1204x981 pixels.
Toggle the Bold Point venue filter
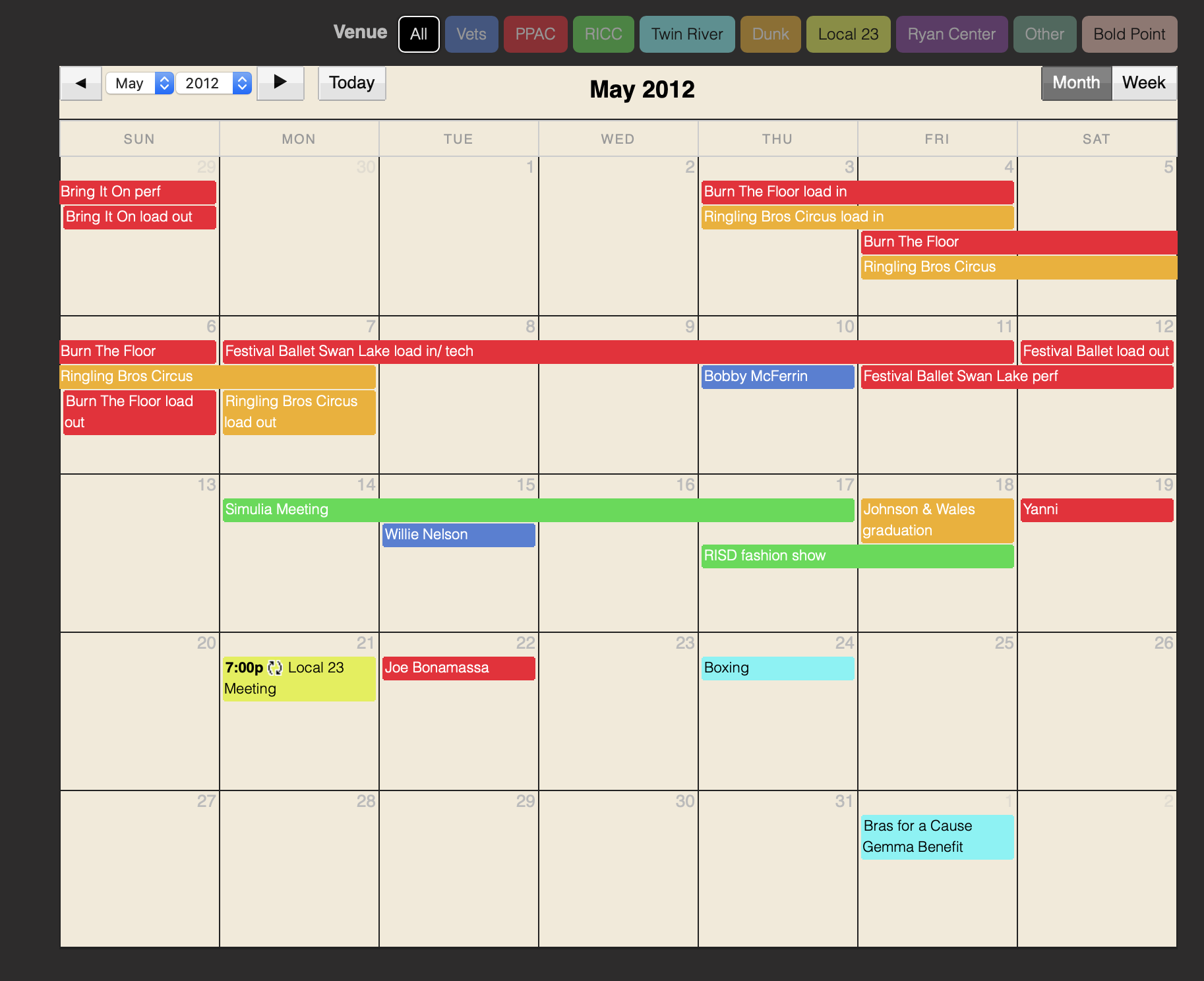(1129, 34)
